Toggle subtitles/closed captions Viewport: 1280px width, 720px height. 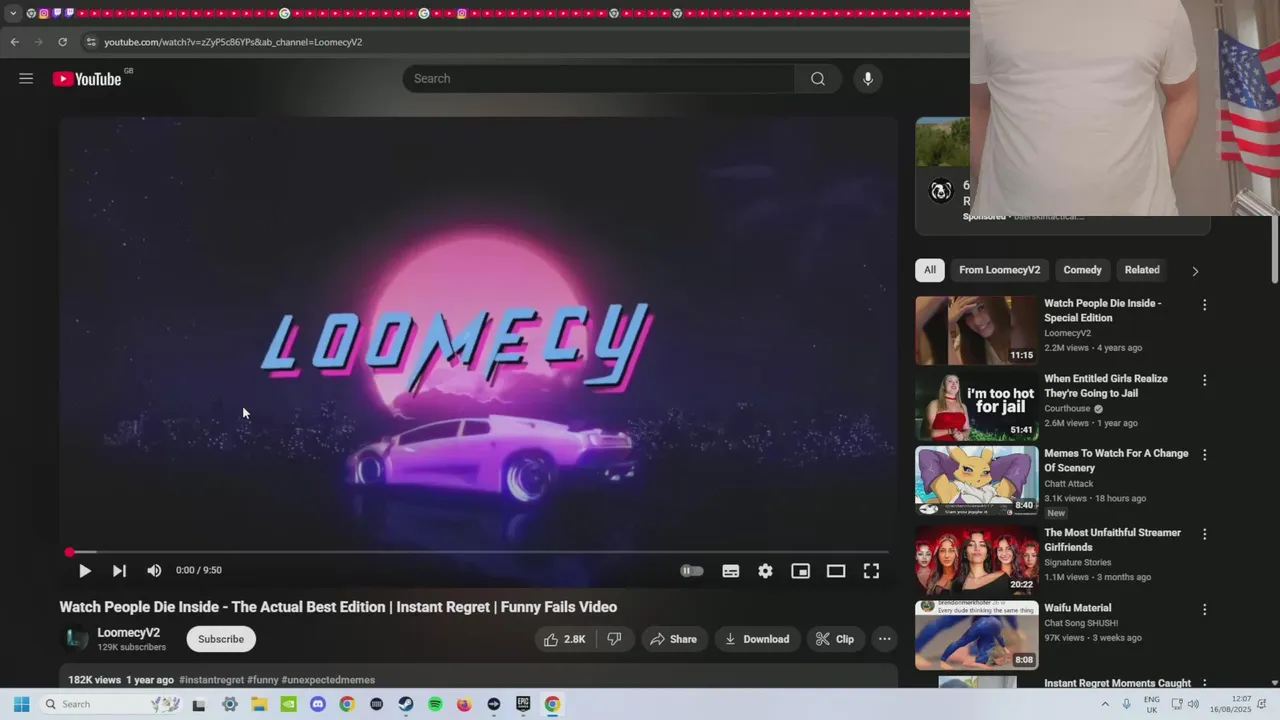[x=731, y=571]
